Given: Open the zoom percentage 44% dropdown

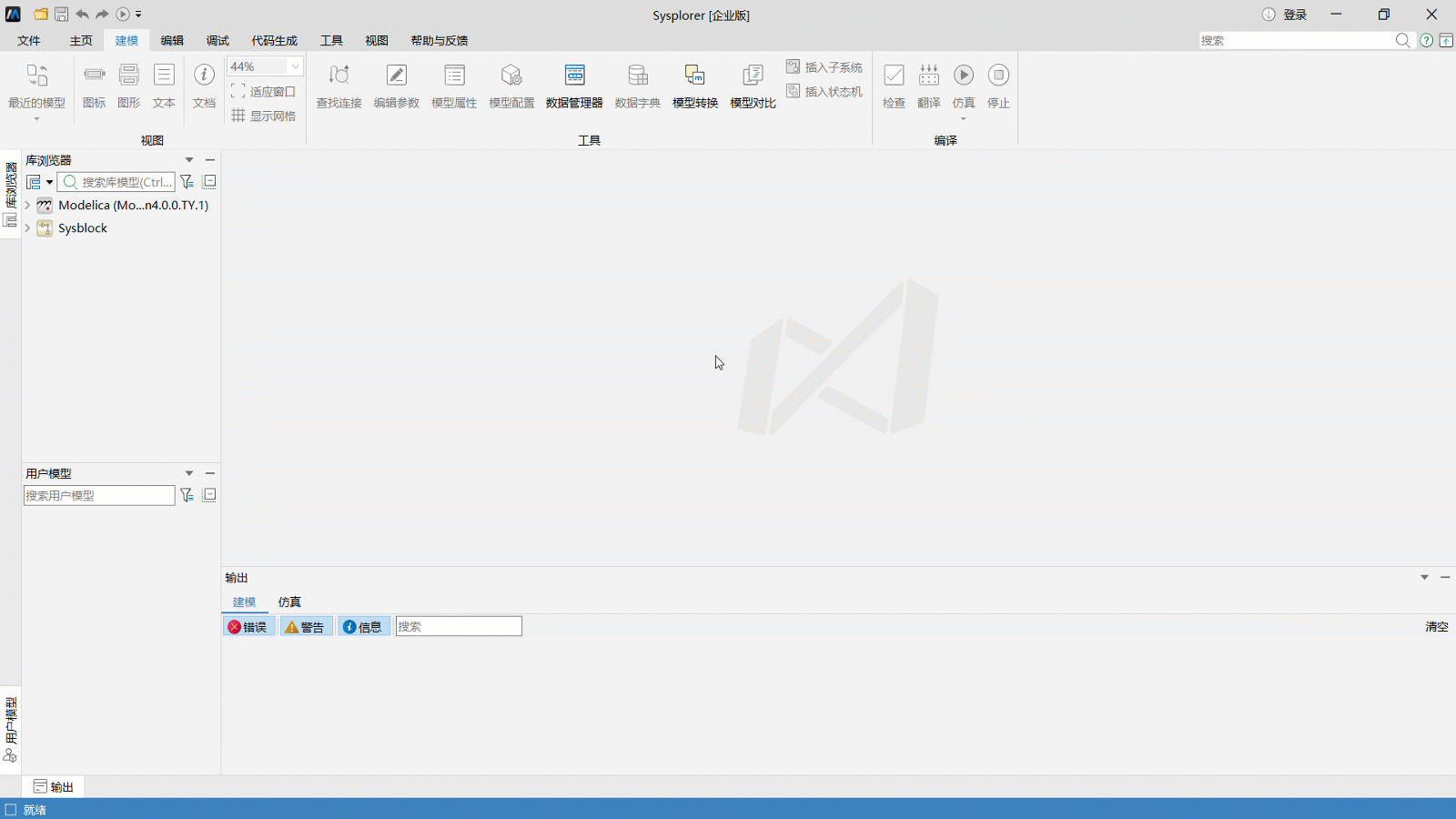Looking at the screenshot, I should coord(295,66).
